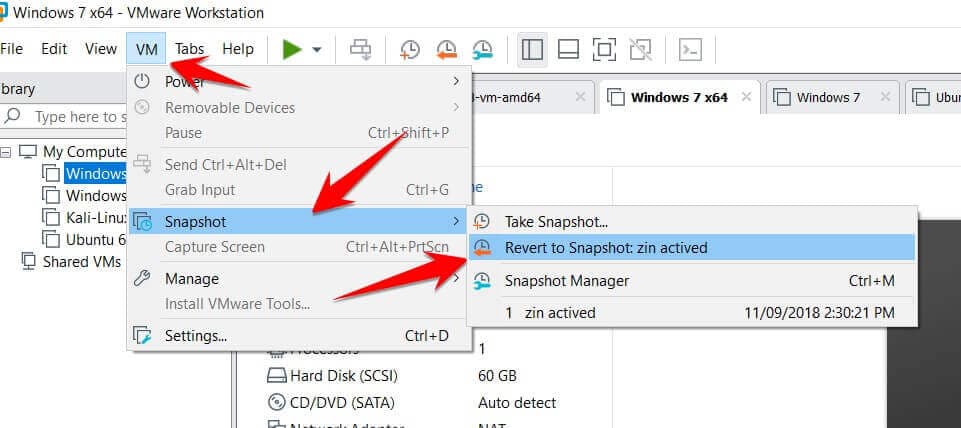961x428 pixels.
Task: Open the Edit menu
Action: 54,49
